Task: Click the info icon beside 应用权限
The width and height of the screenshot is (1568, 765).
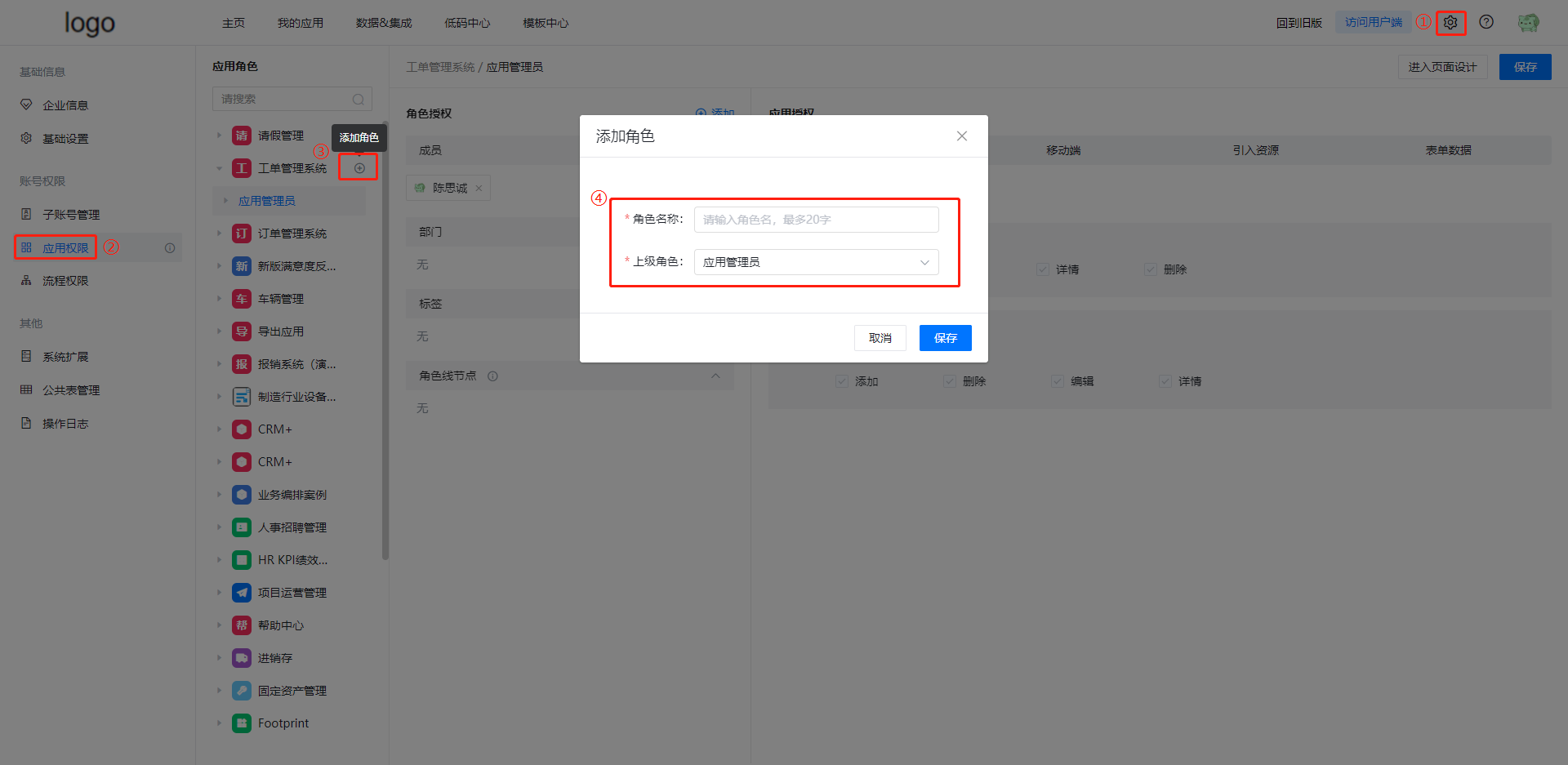Action: [x=170, y=248]
